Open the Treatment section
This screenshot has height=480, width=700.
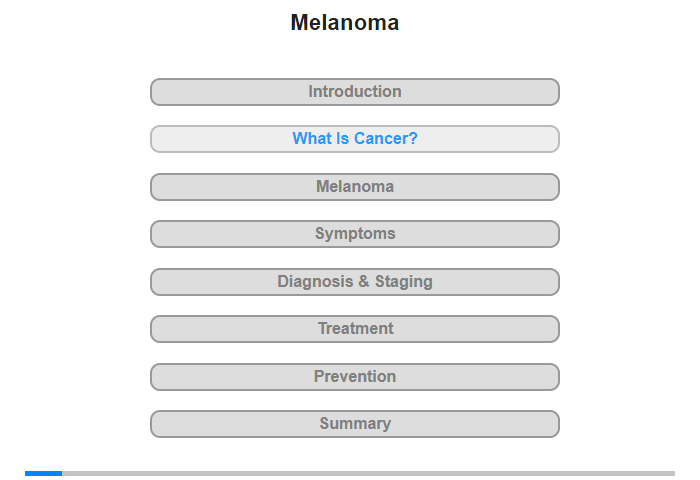(354, 329)
